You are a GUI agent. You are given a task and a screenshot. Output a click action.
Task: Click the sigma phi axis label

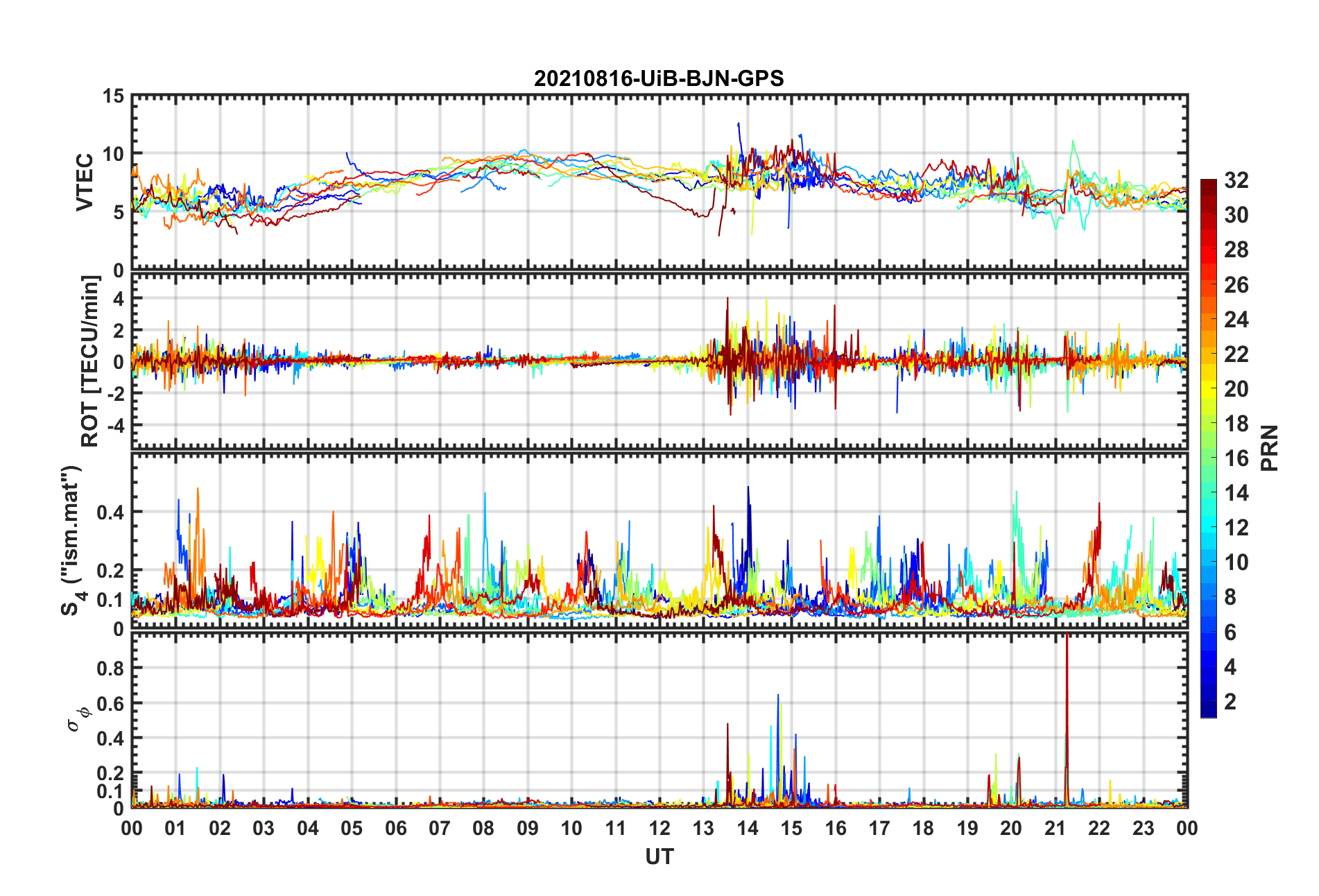click(x=77, y=718)
